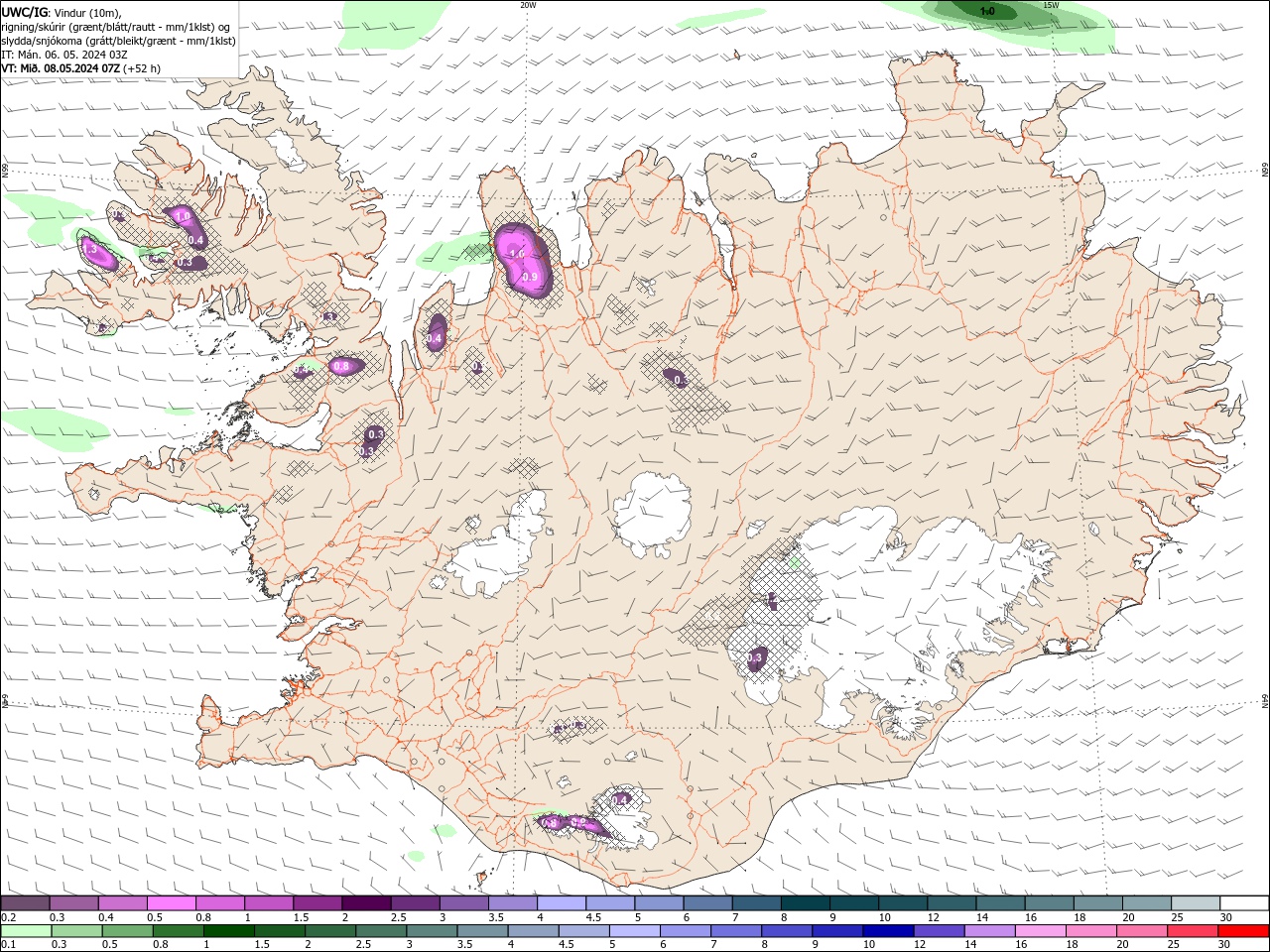Click the '0.3' value at Vatnajökull's western edge

coord(755,657)
